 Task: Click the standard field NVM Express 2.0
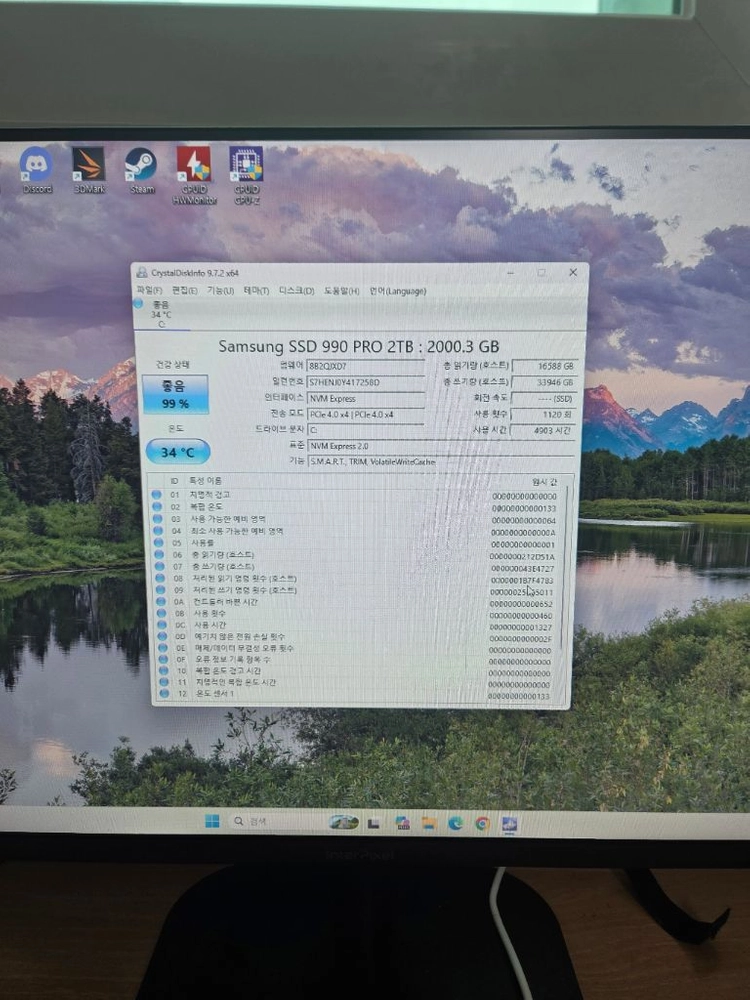[x=441, y=446]
